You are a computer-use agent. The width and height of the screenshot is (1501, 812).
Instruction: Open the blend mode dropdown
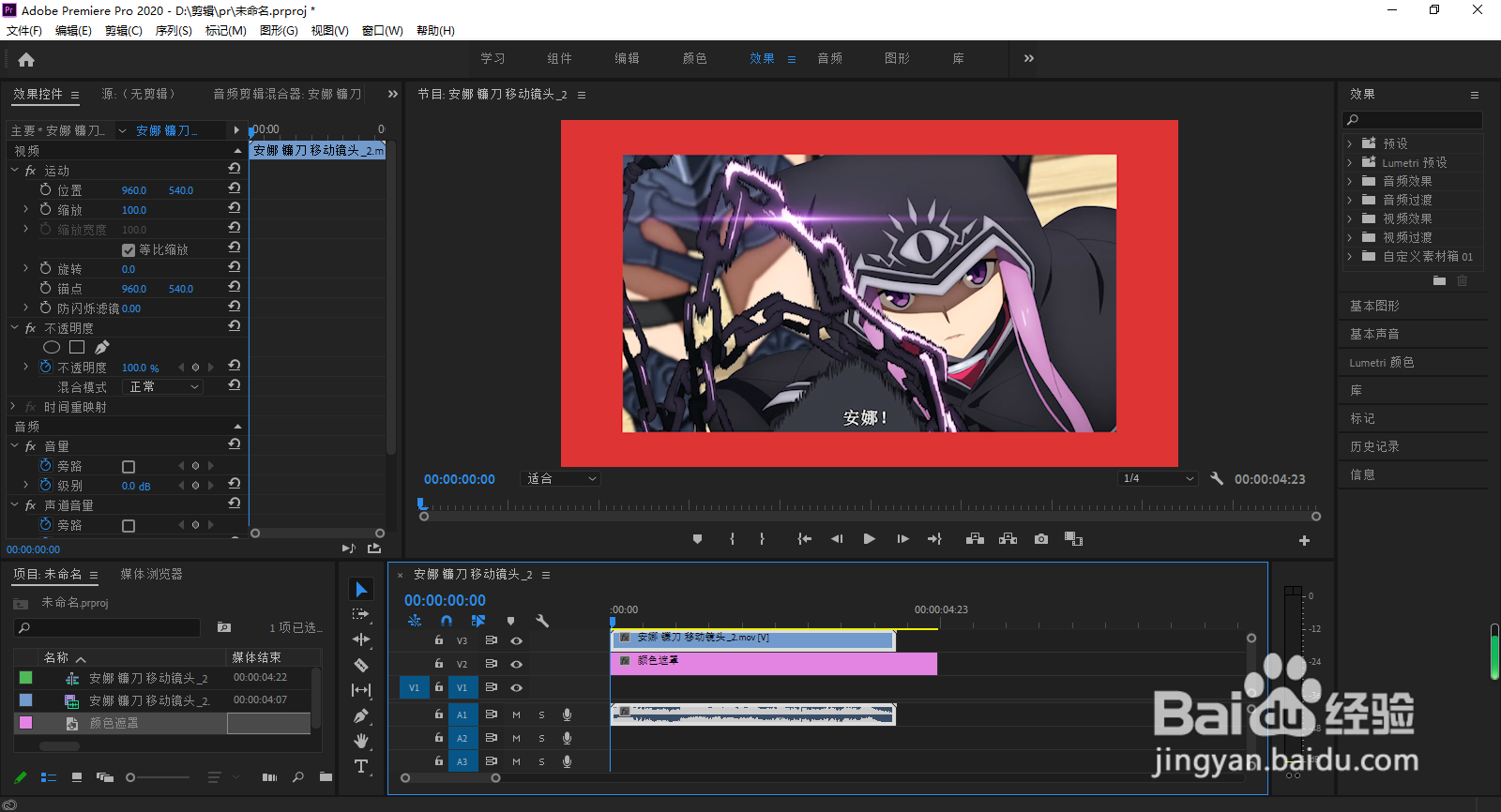click(x=163, y=386)
